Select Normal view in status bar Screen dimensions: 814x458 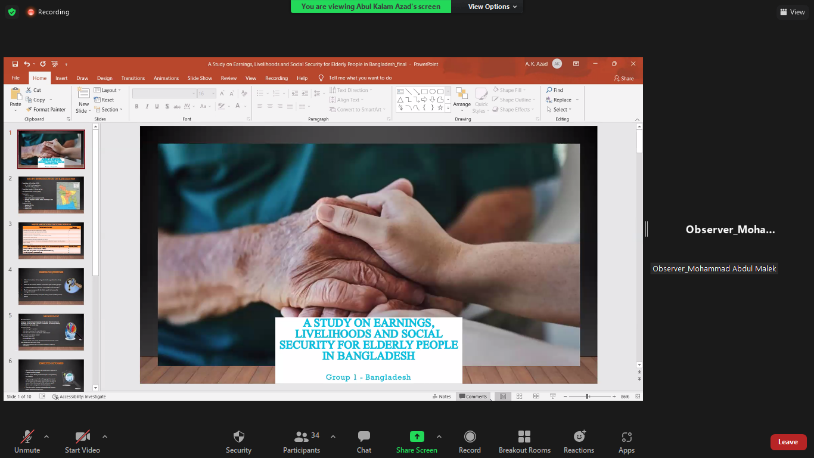[503, 396]
